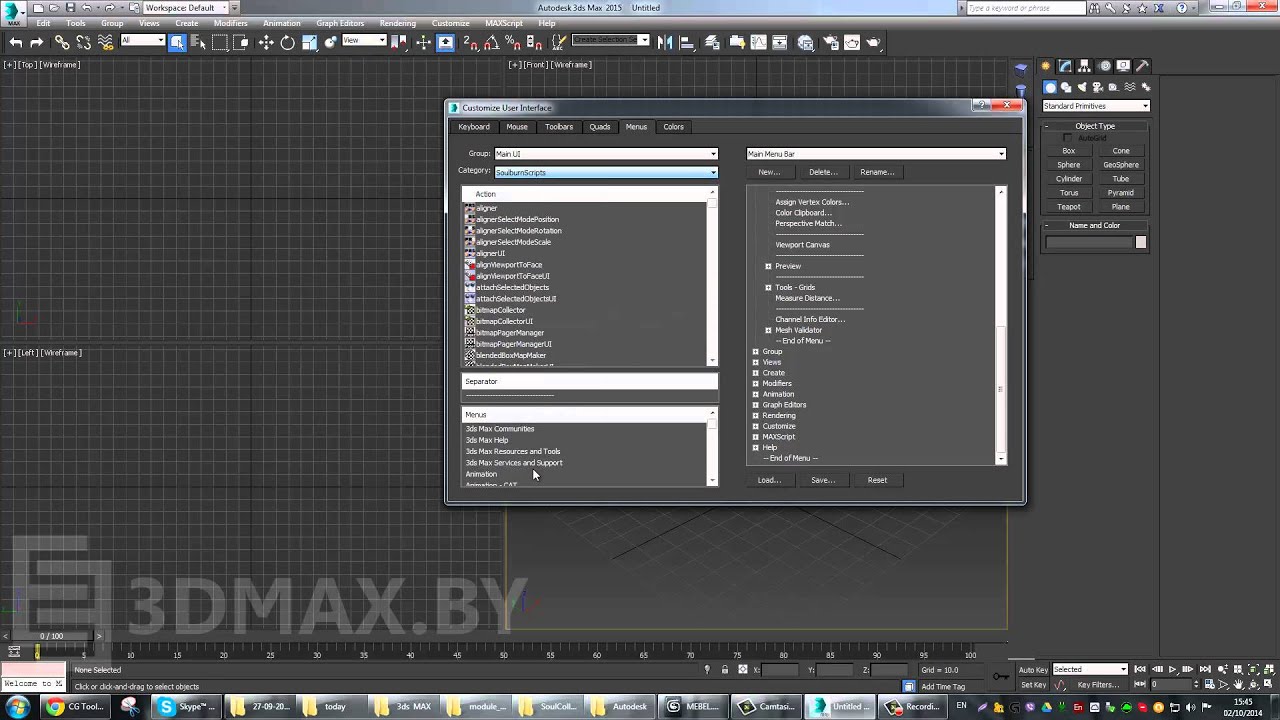
Task: Click the object name input field
Action: (1088, 243)
